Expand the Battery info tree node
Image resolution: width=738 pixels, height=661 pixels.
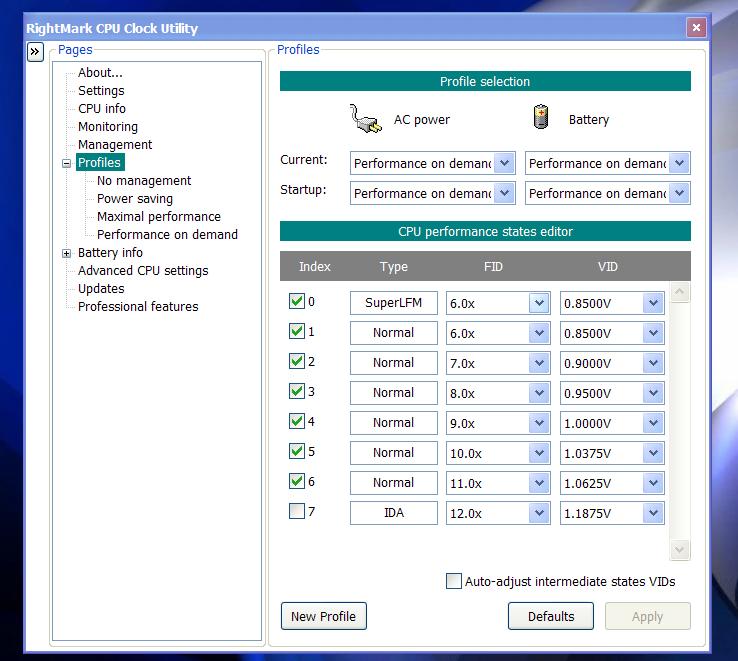[66, 253]
